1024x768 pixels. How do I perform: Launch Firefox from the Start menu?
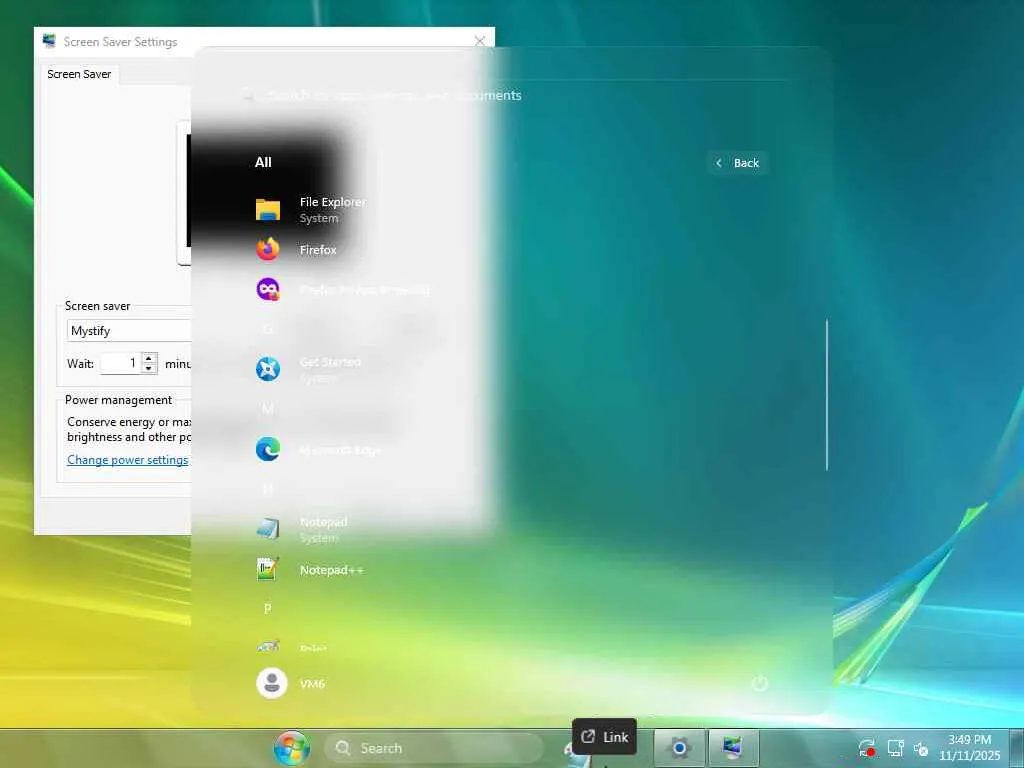[x=296, y=249]
